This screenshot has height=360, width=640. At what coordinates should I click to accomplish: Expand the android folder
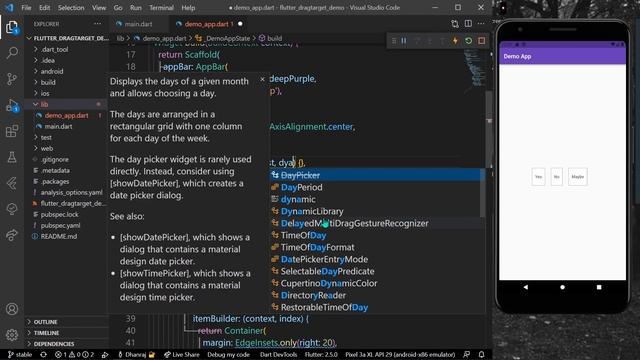click(52, 71)
